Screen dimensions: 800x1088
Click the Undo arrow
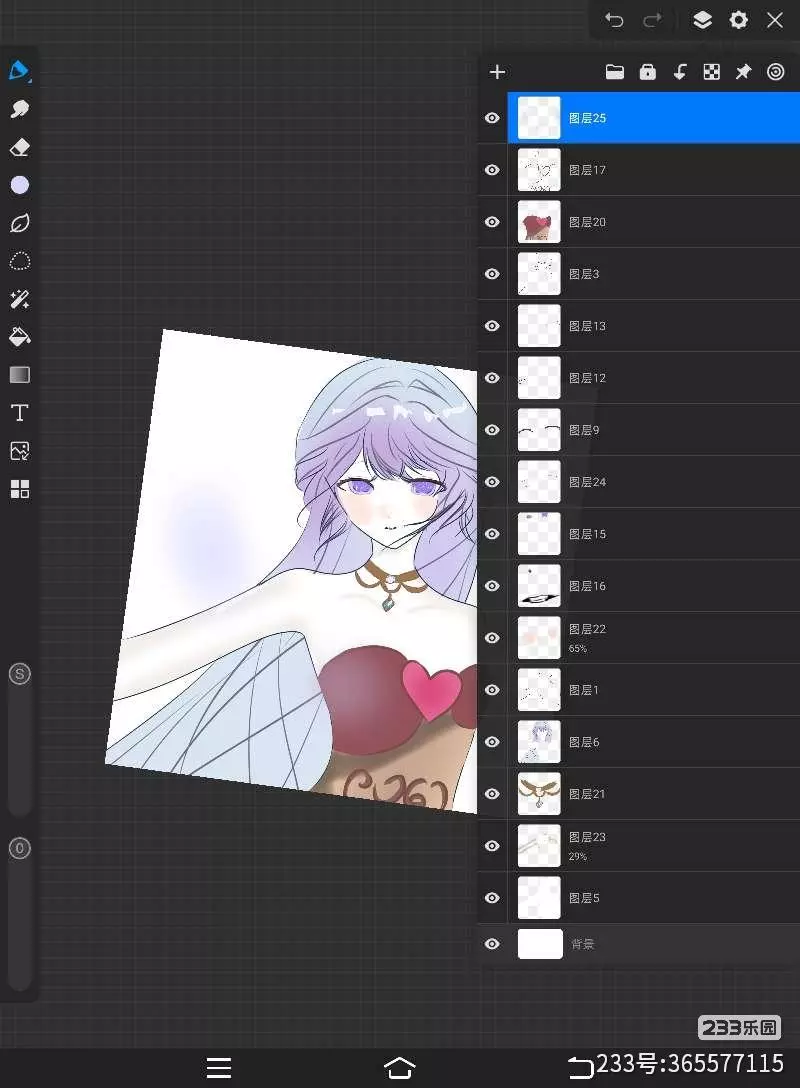(x=614, y=20)
